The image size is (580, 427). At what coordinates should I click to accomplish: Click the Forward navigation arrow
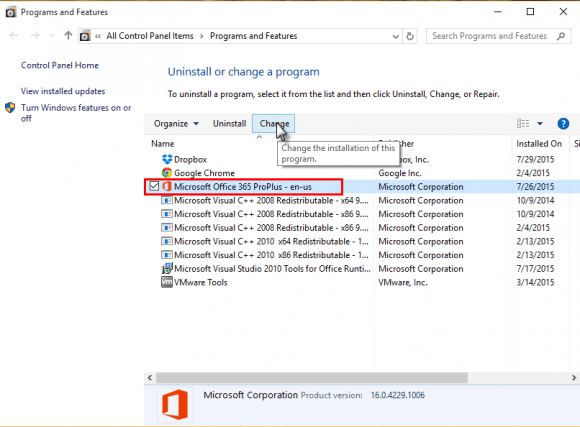[35, 36]
